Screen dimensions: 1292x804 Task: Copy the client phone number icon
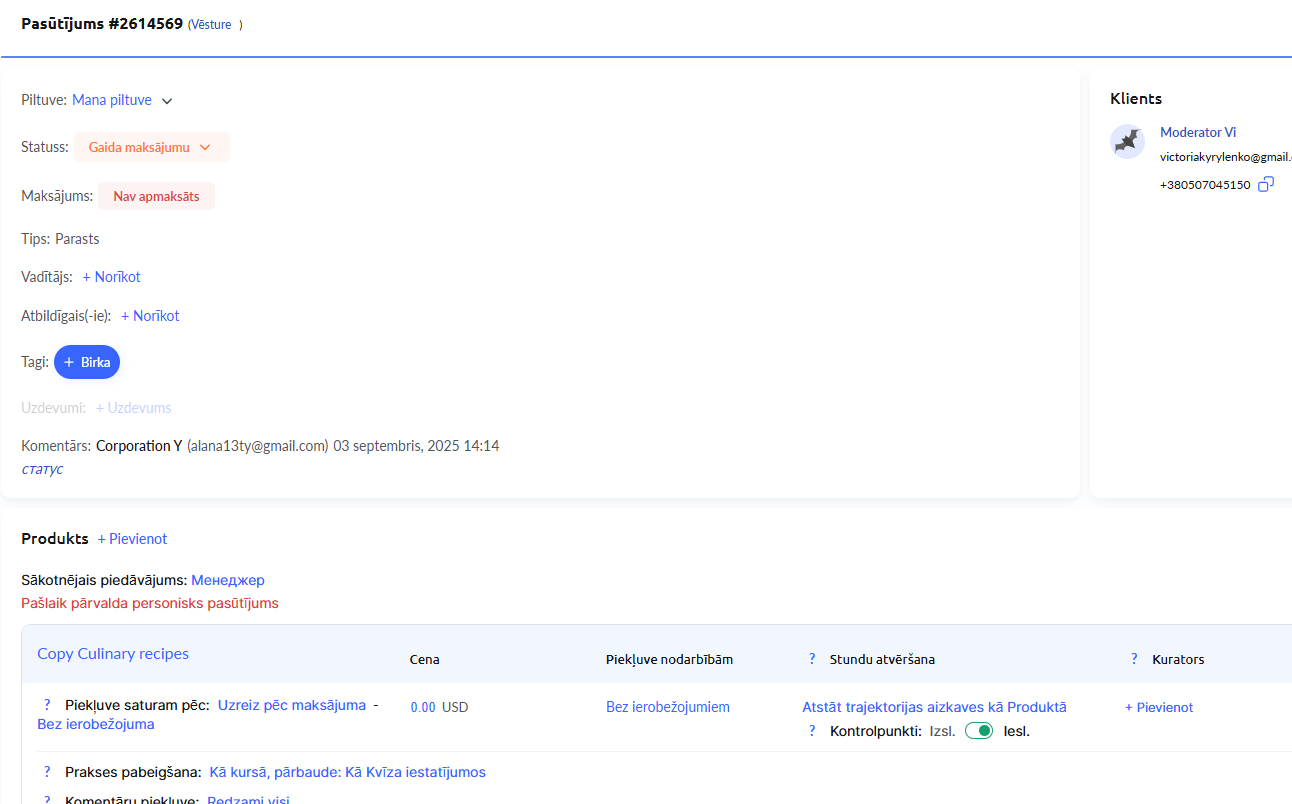[x=1266, y=184]
